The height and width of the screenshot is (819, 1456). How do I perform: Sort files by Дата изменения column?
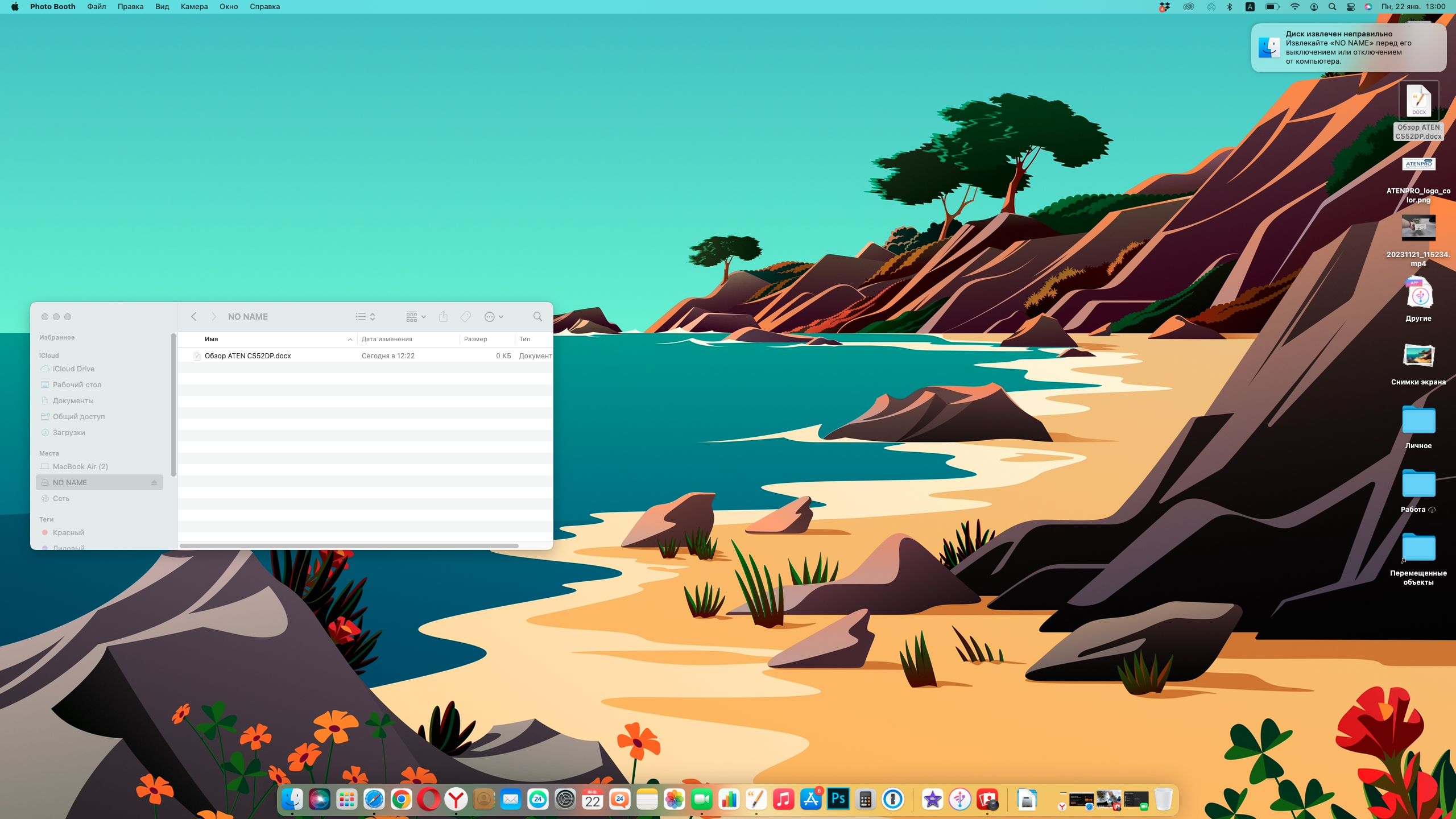pyautogui.click(x=387, y=339)
